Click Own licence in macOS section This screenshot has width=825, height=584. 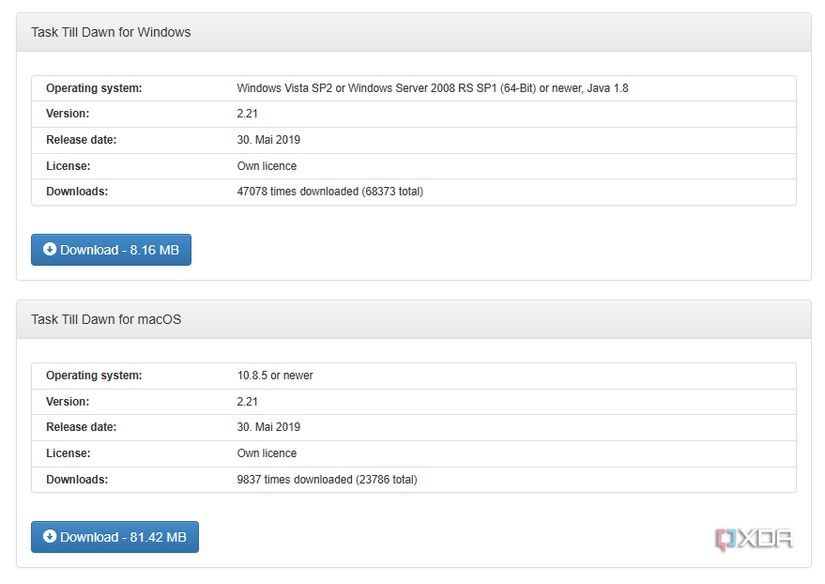(267, 454)
